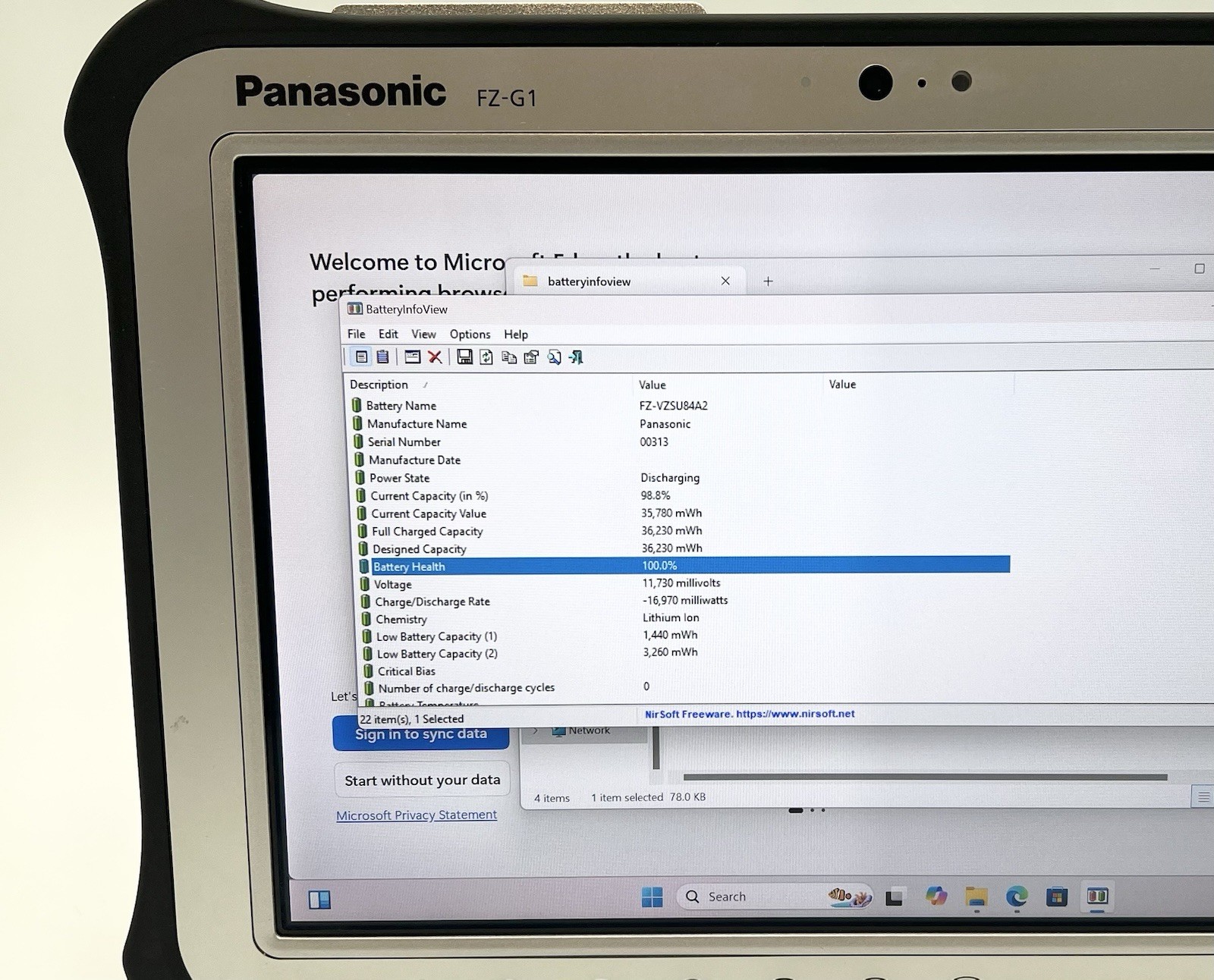Click BatteryInfoView taskbar icon
The height and width of the screenshot is (980, 1214).
point(1097,897)
